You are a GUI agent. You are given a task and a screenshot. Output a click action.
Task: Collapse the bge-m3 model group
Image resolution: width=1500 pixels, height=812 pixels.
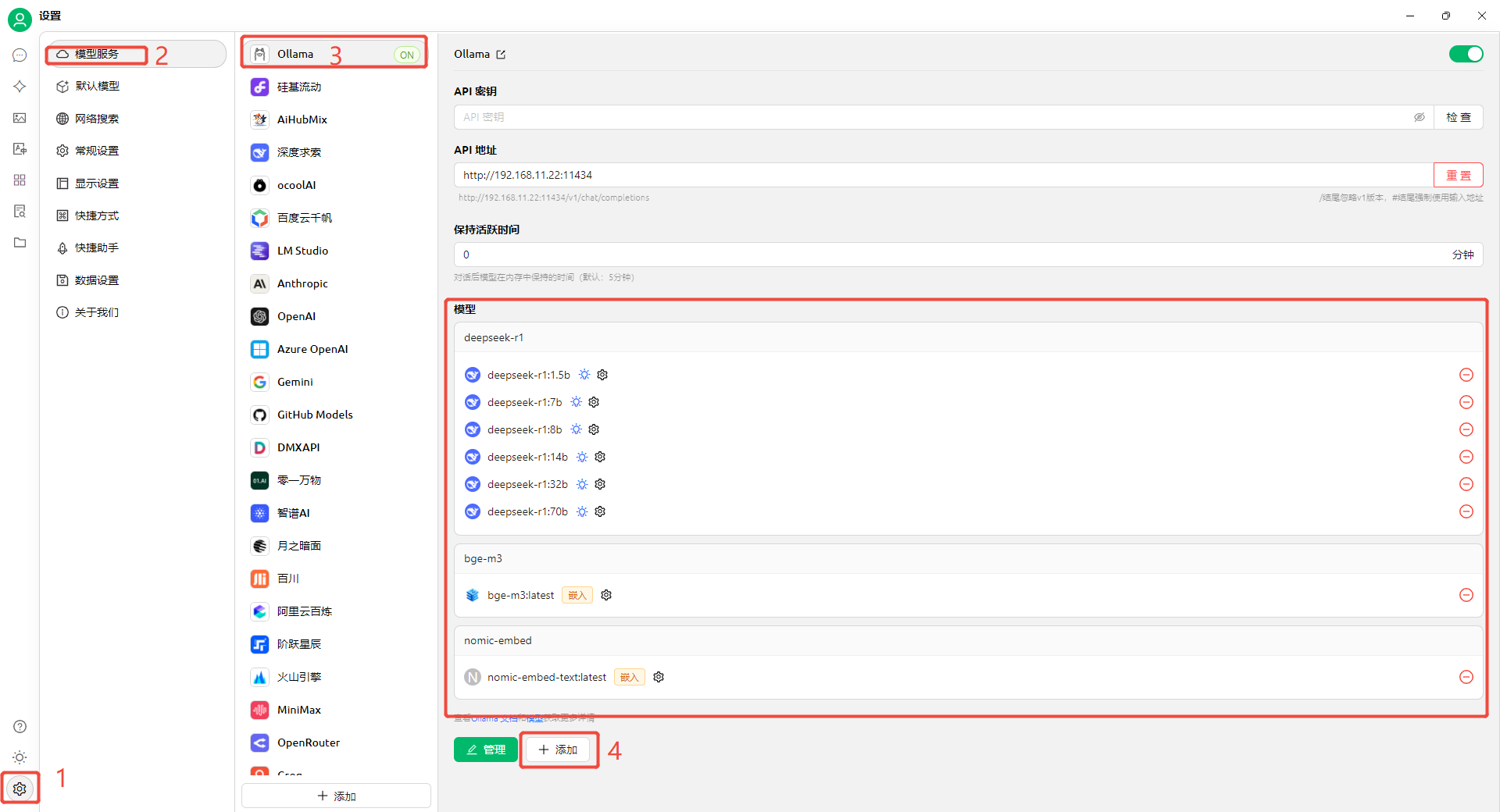tap(968, 558)
